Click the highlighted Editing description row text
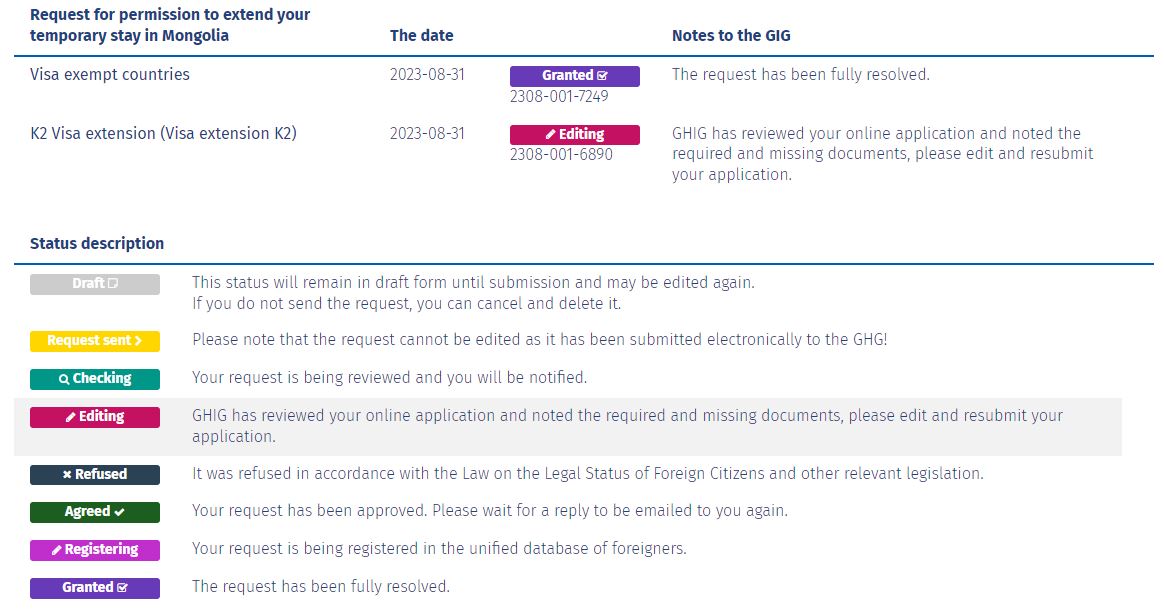The image size is (1165, 609). click(627, 426)
